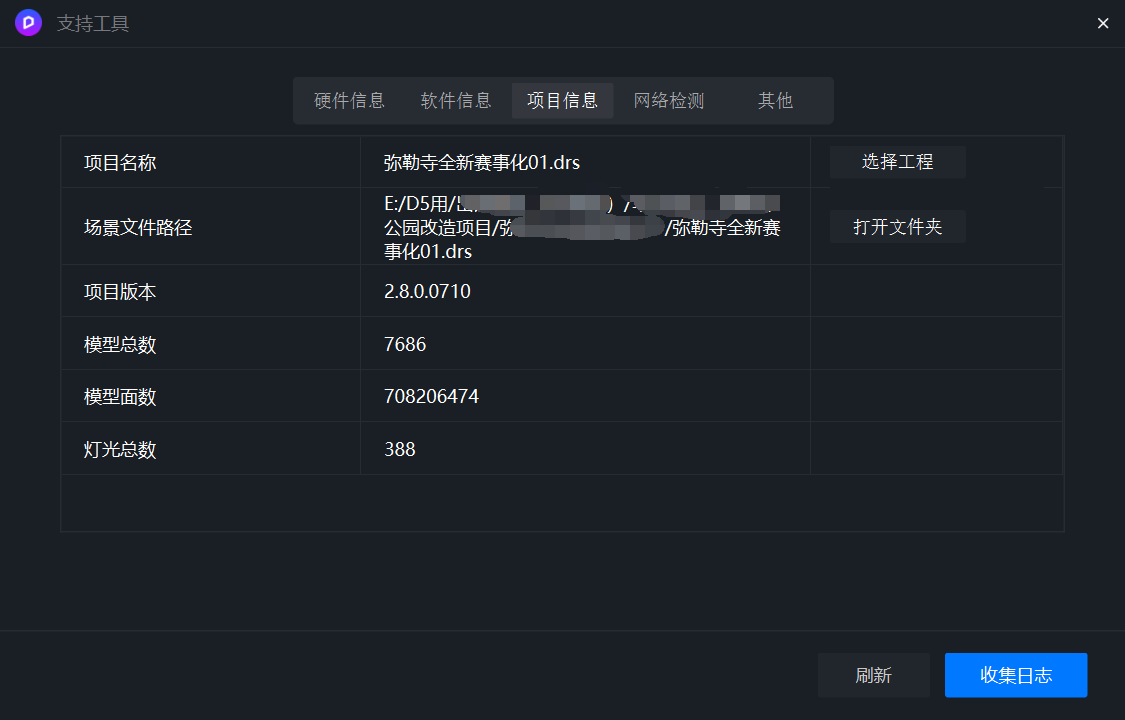Image resolution: width=1125 pixels, height=720 pixels.
Task: Click the model count value 7686
Action: tap(405, 344)
